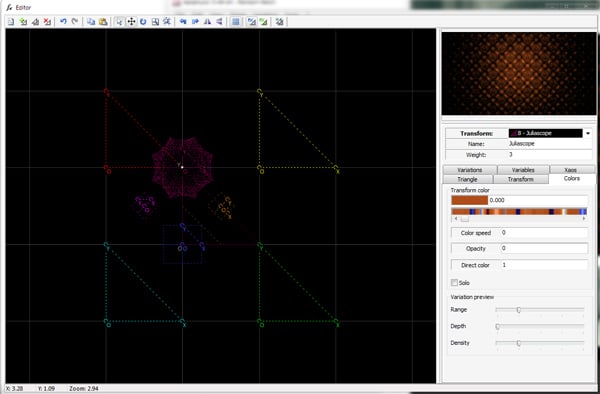
Task: Click the Color speed value field
Action: click(x=544, y=233)
